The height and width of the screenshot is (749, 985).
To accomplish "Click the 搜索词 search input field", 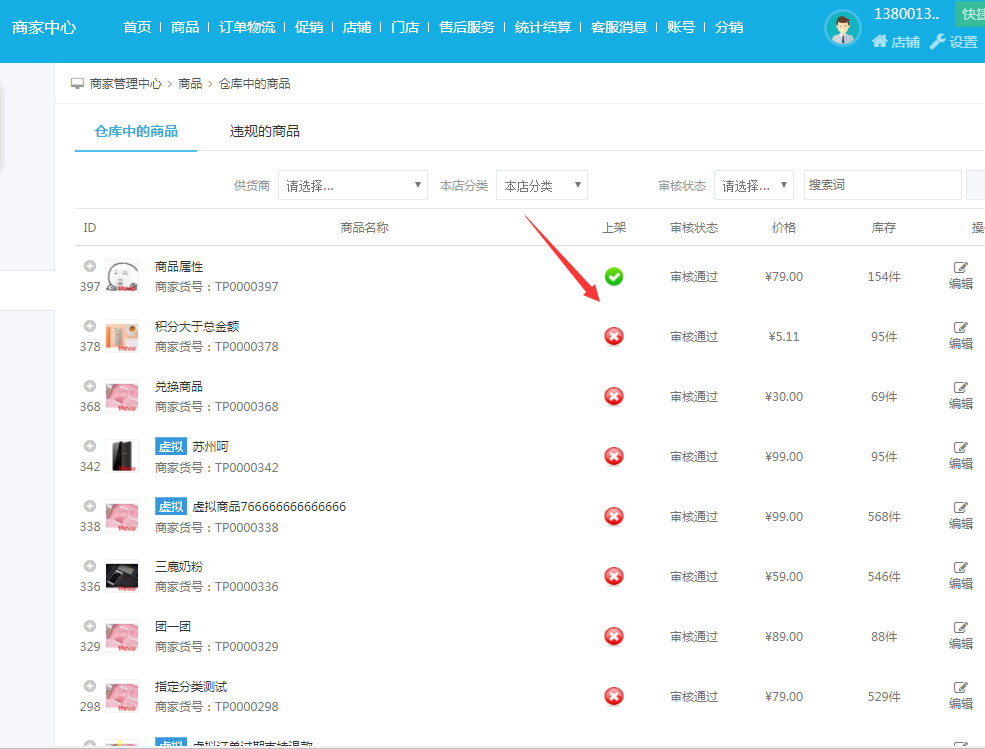I will [x=882, y=185].
